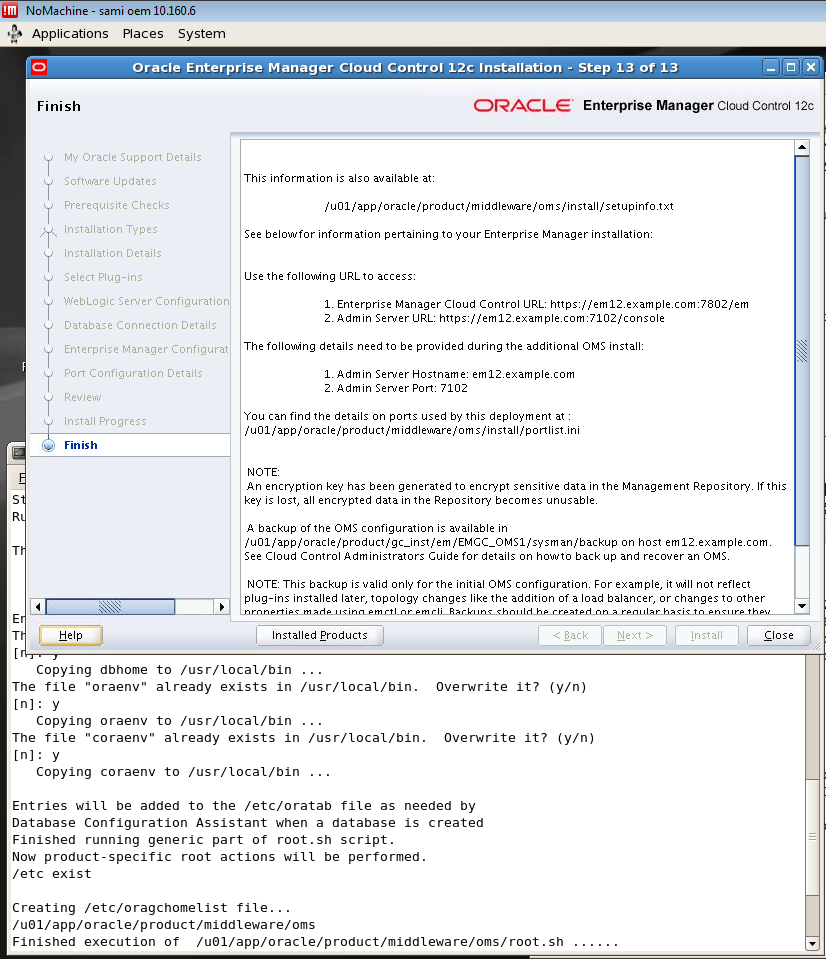Click the Finish step bullet icon
This screenshot has height=959, width=826.
pyautogui.click(x=48, y=445)
